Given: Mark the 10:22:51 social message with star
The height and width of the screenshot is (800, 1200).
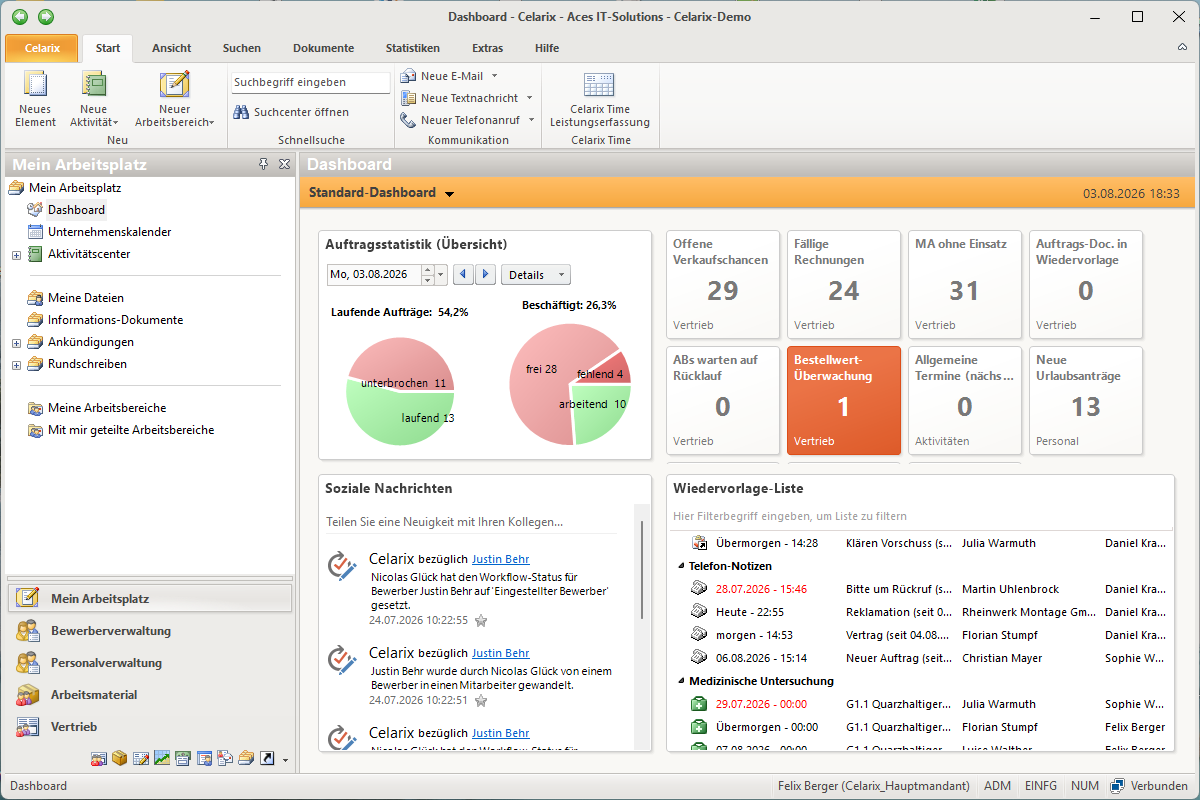Looking at the screenshot, I should [x=481, y=700].
